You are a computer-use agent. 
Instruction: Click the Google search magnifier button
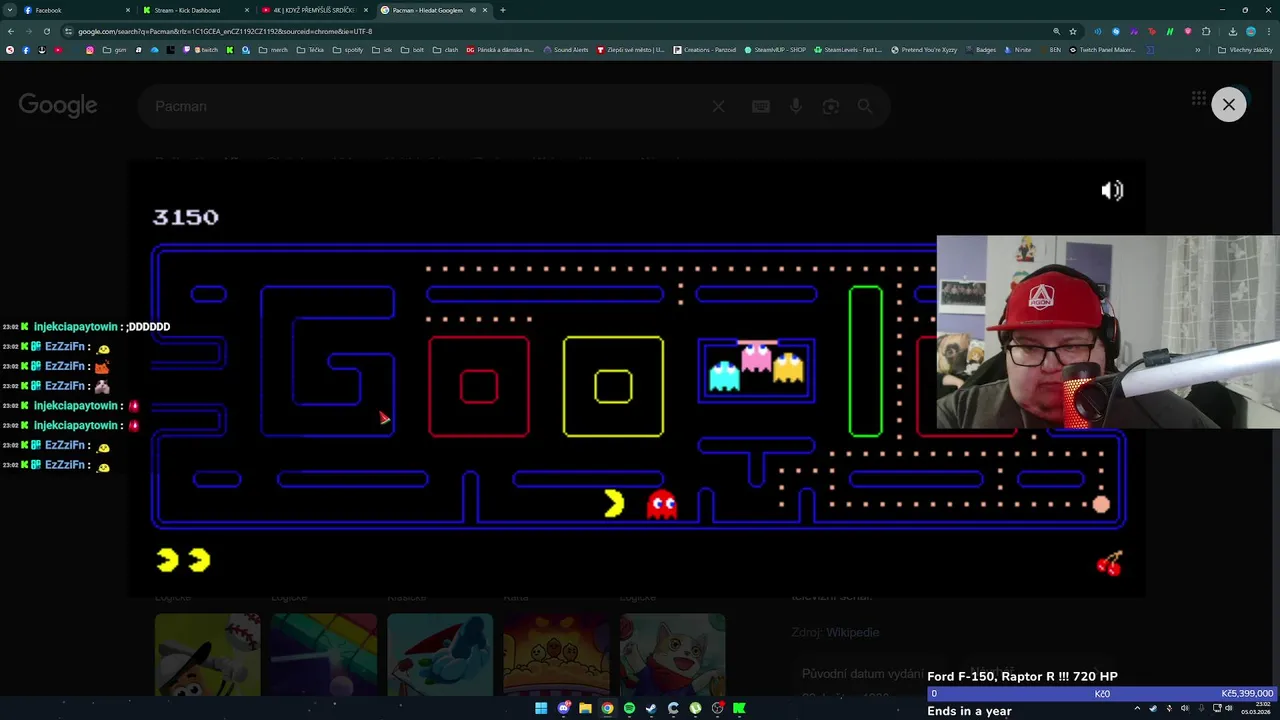(x=865, y=106)
